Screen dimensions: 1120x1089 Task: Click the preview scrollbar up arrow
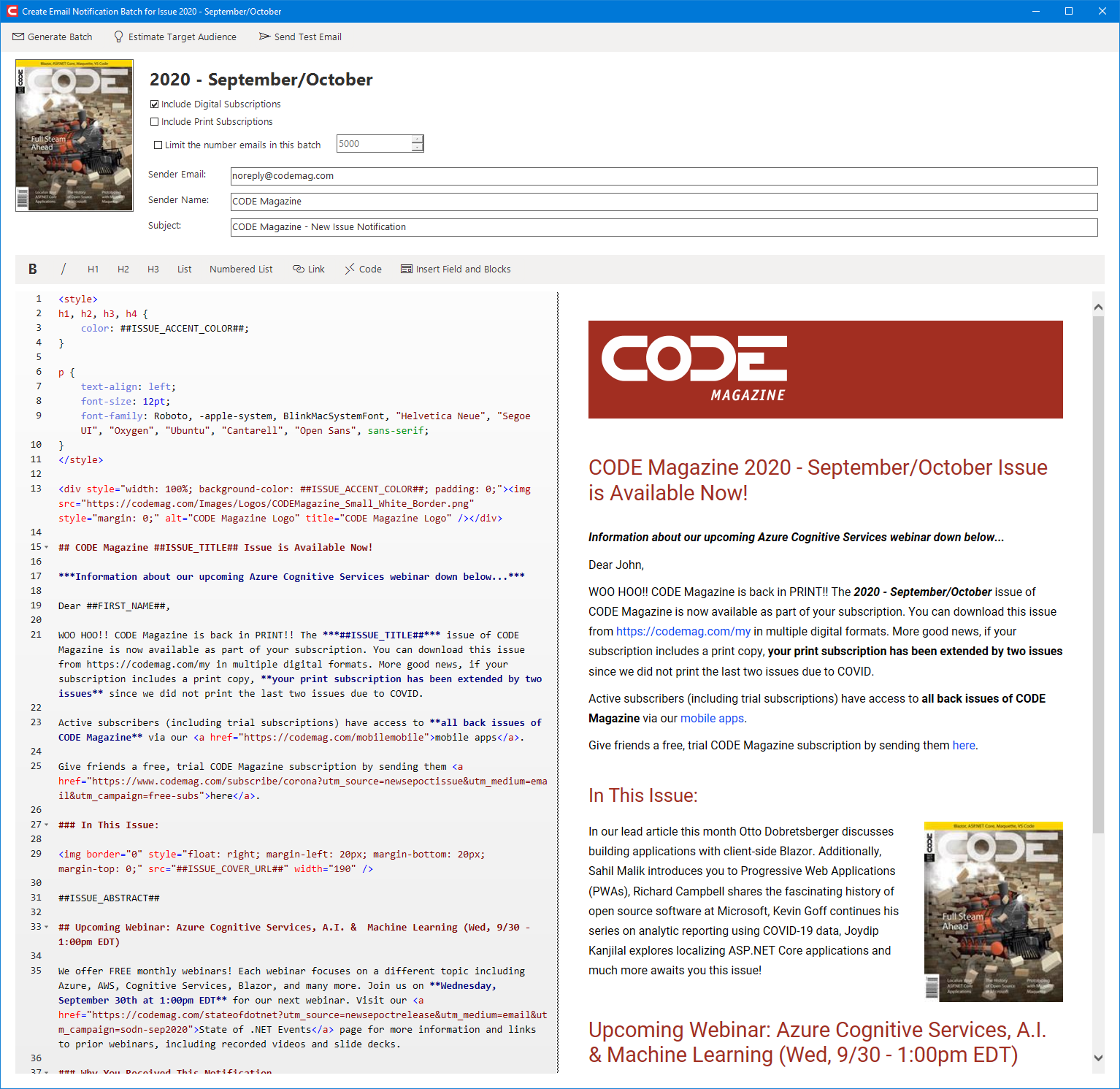1098,307
